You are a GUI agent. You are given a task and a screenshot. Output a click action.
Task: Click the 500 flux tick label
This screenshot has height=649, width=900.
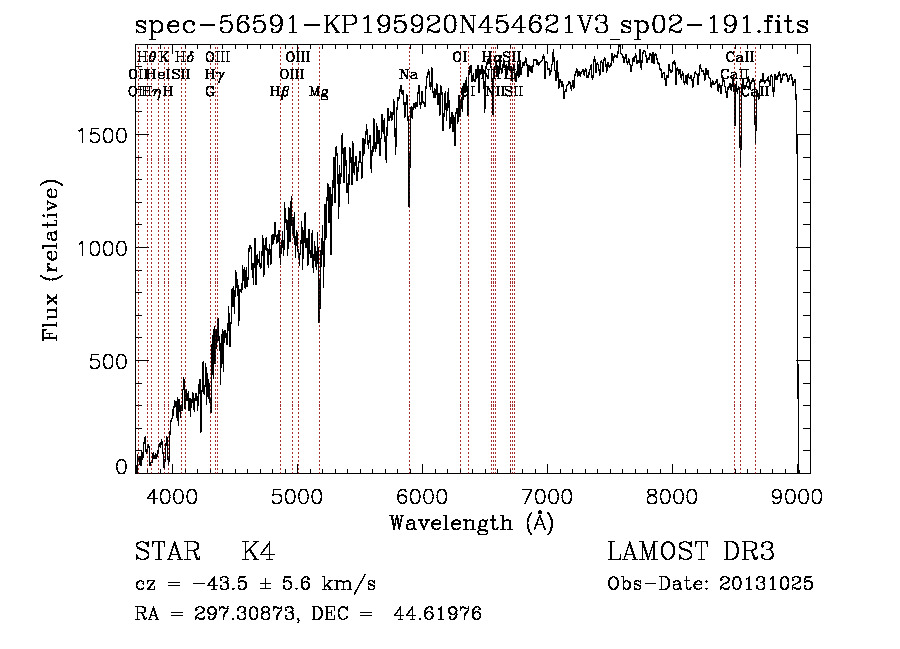pos(111,361)
